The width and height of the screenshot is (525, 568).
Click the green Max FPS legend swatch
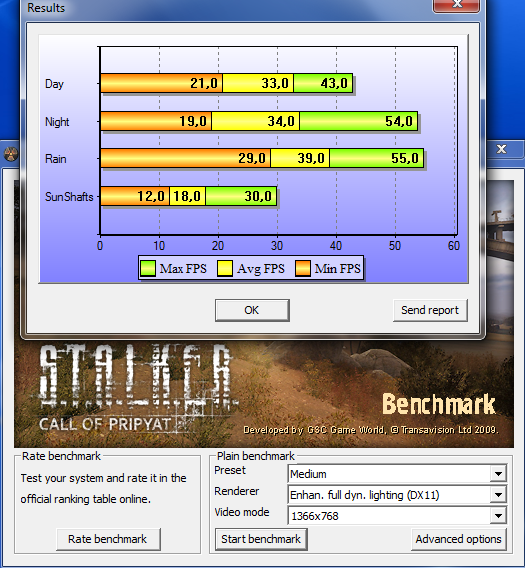[x=148, y=268]
